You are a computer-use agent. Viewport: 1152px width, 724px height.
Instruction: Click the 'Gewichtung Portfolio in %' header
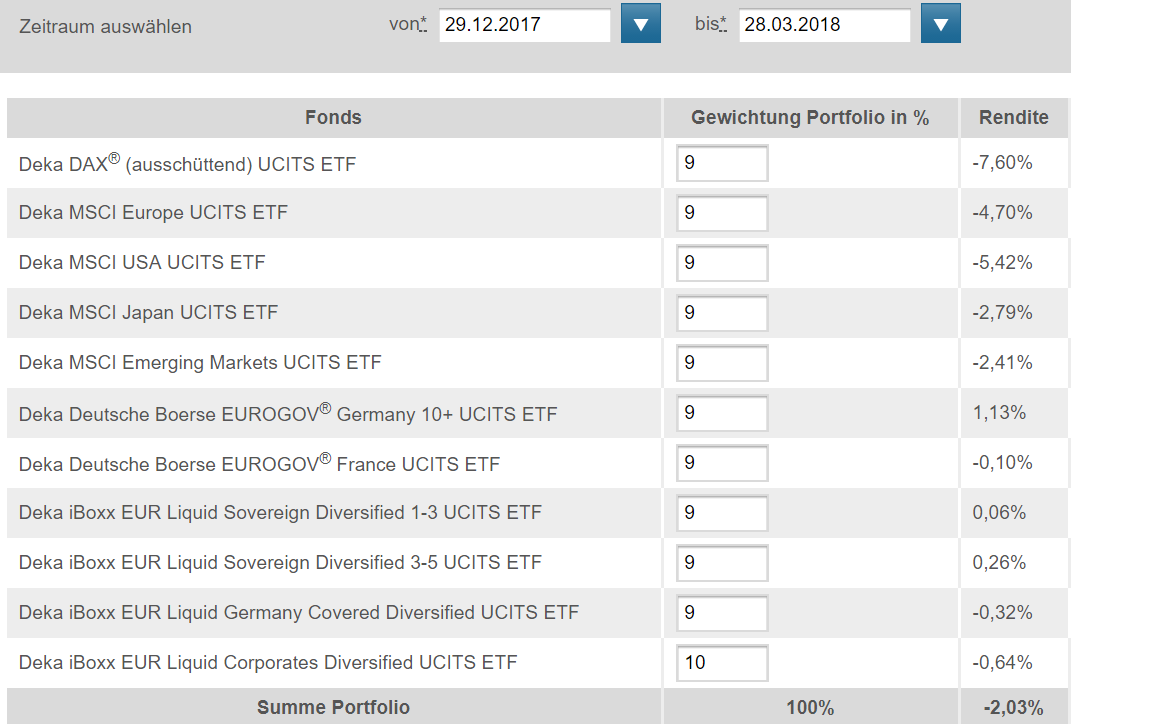click(x=810, y=118)
